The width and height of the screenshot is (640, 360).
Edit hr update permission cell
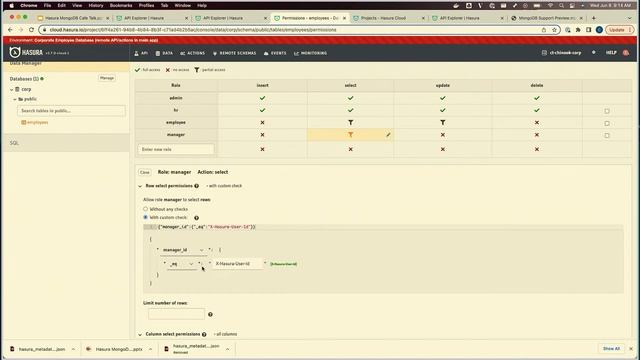[x=443, y=110]
